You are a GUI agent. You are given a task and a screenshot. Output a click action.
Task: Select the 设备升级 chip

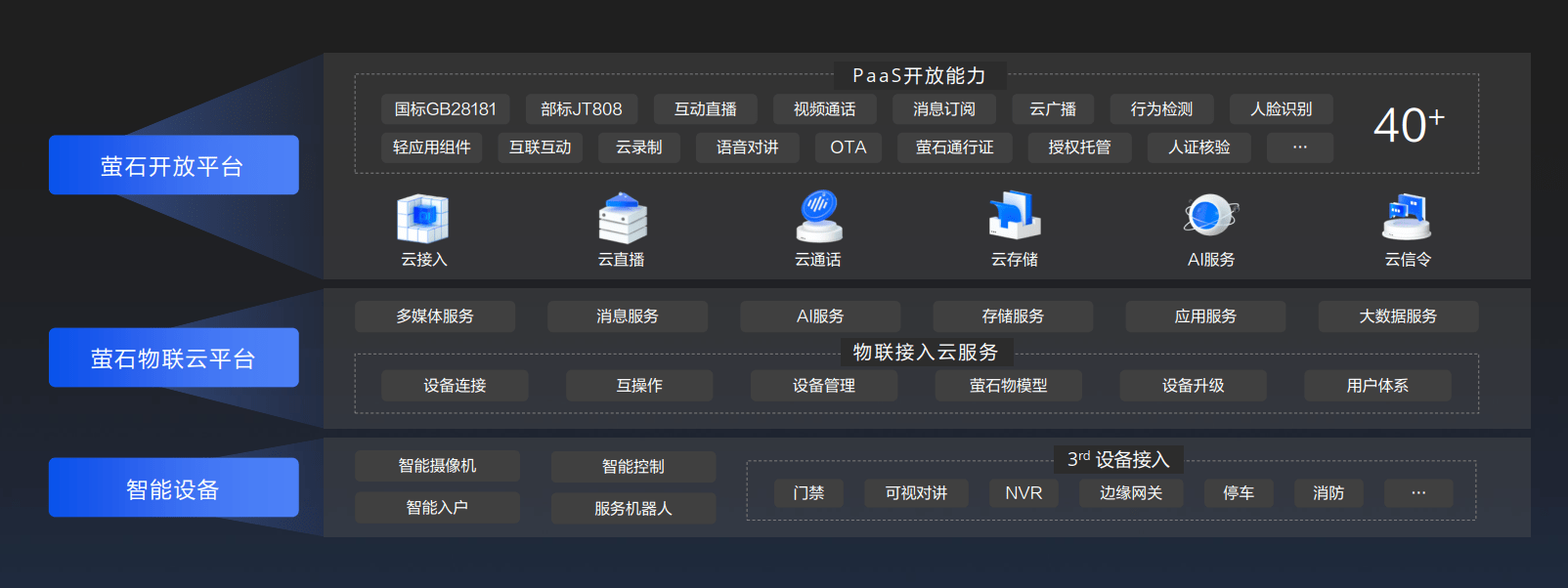click(x=1194, y=386)
